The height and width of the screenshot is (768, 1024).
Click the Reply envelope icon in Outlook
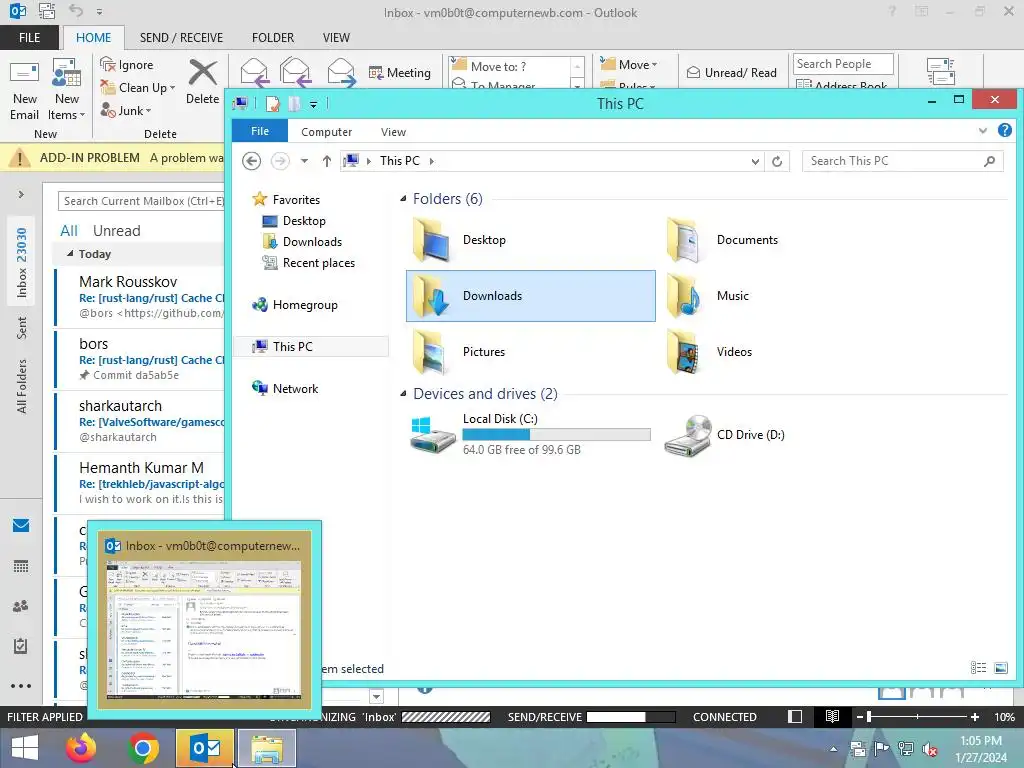254,72
